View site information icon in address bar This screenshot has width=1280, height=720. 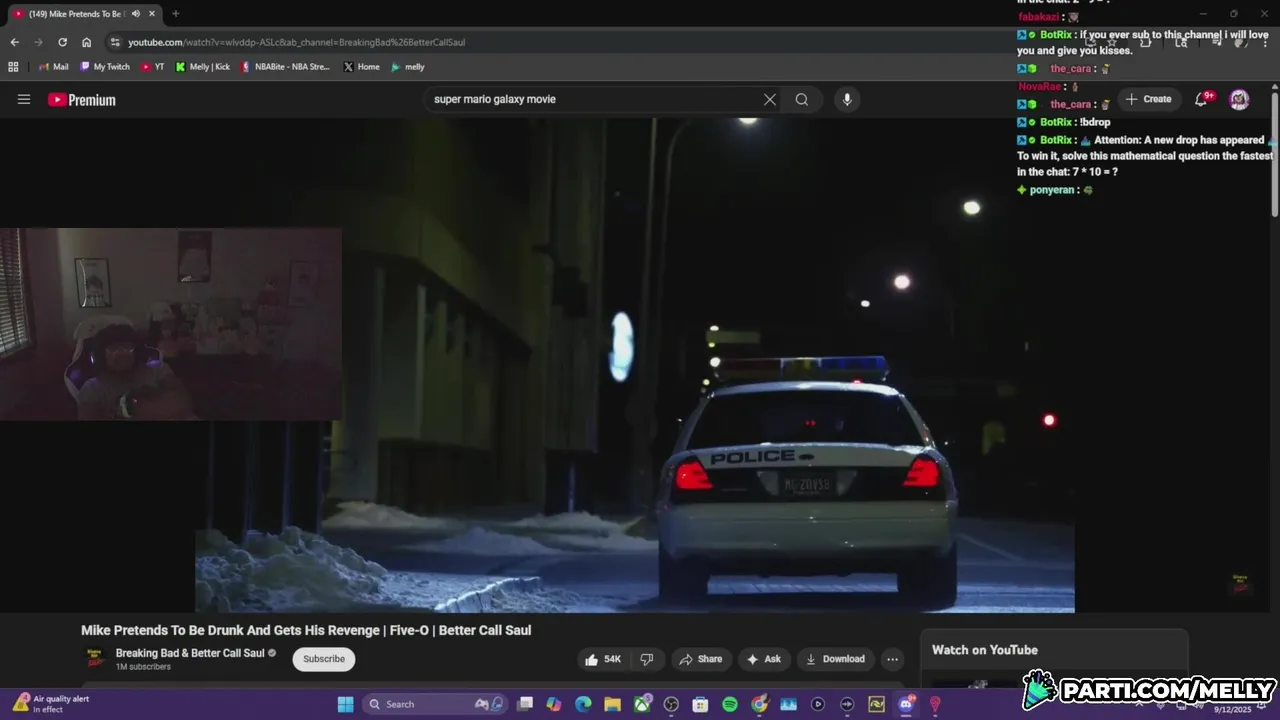click(116, 42)
